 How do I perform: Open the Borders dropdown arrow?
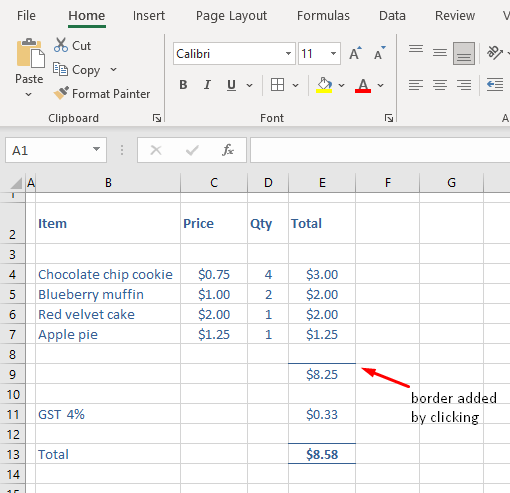coord(295,85)
